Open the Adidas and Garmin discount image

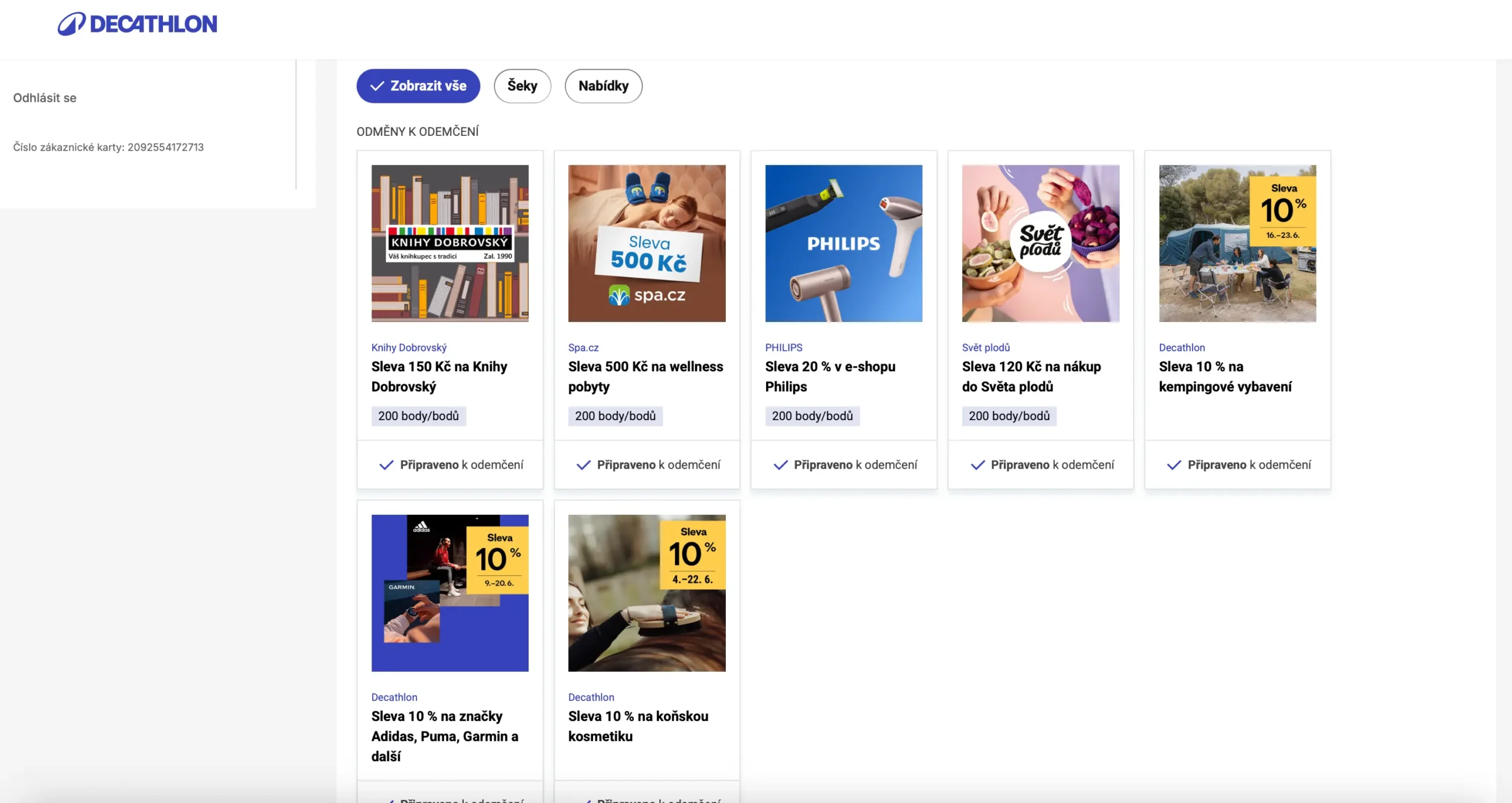coord(449,593)
